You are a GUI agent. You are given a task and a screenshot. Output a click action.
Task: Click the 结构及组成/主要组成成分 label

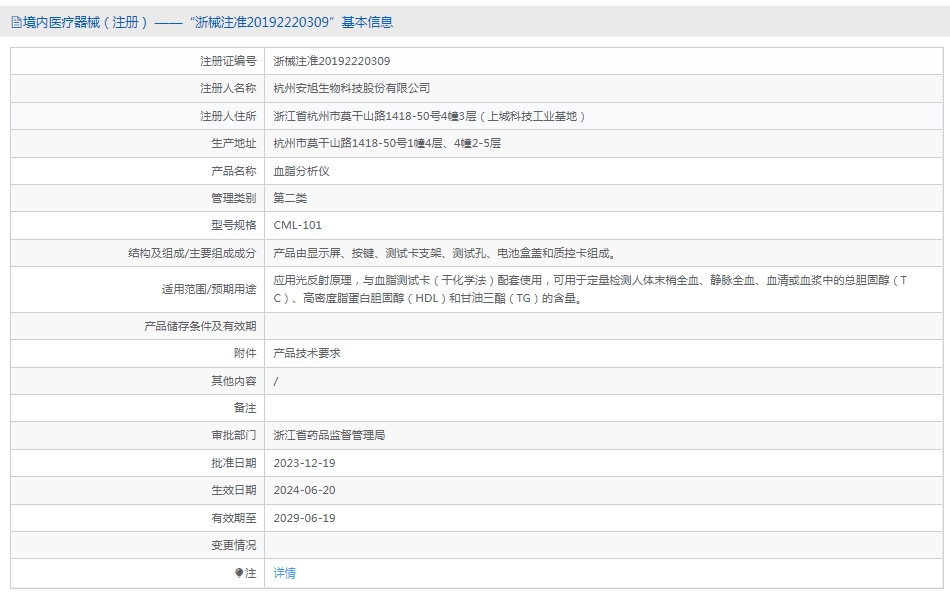pos(192,253)
